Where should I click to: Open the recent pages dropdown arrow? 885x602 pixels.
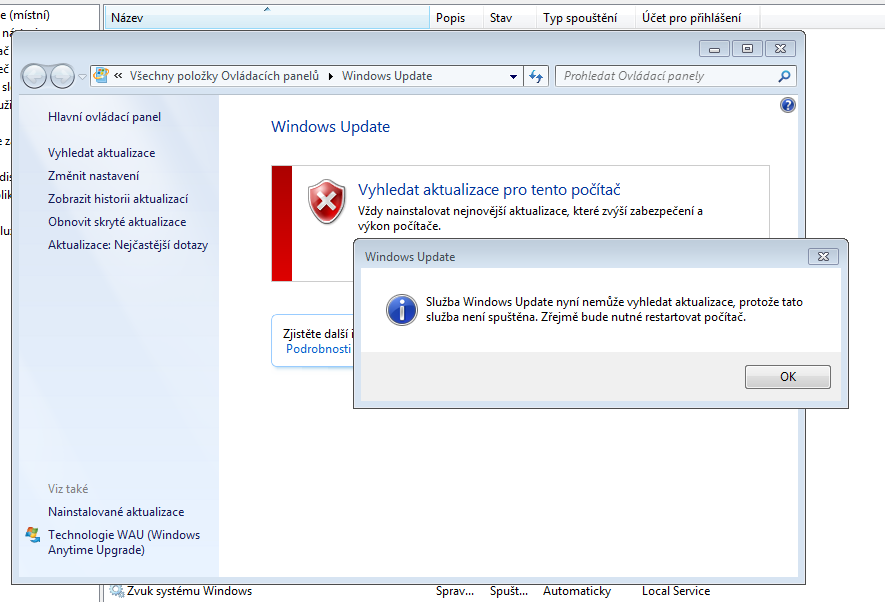tap(82, 77)
